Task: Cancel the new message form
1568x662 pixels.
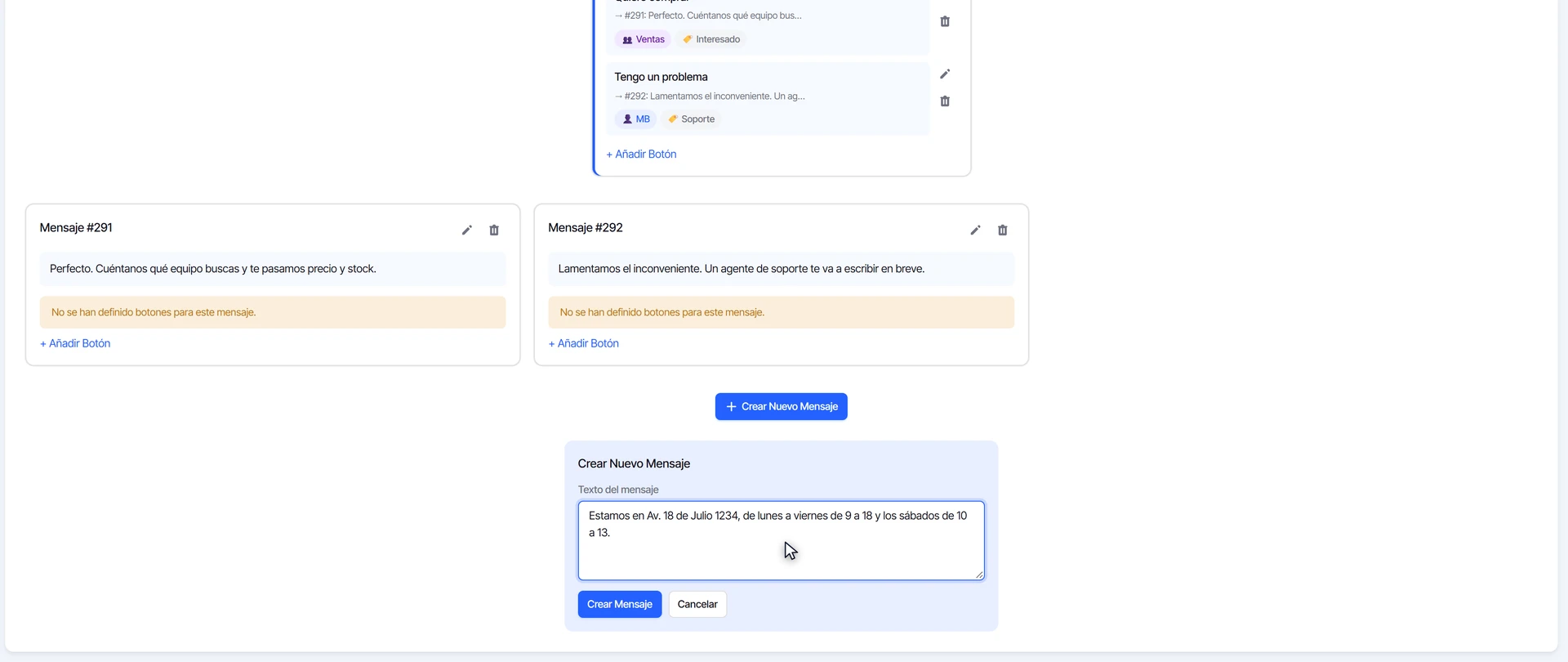Action: coord(697,605)
